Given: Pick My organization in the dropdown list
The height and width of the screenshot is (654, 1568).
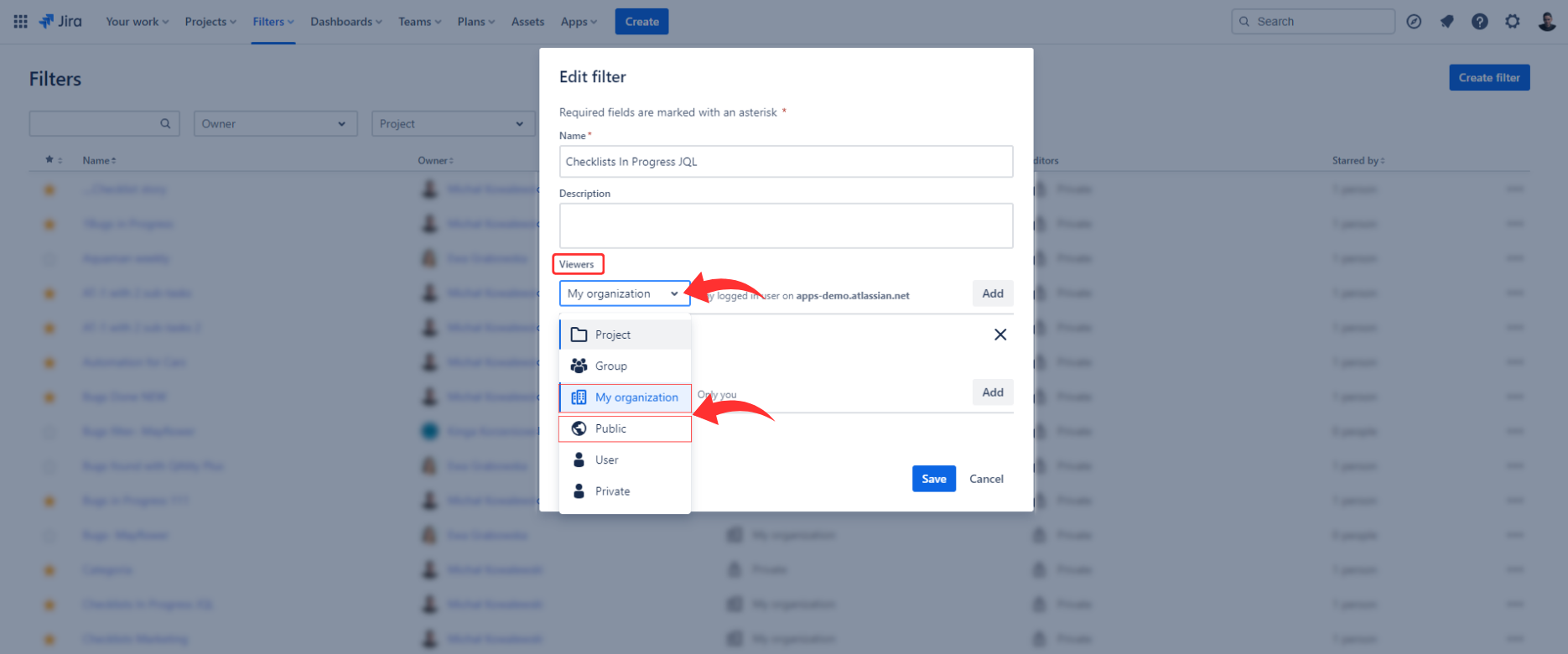Looking at the screenshot, I should 625,397.
